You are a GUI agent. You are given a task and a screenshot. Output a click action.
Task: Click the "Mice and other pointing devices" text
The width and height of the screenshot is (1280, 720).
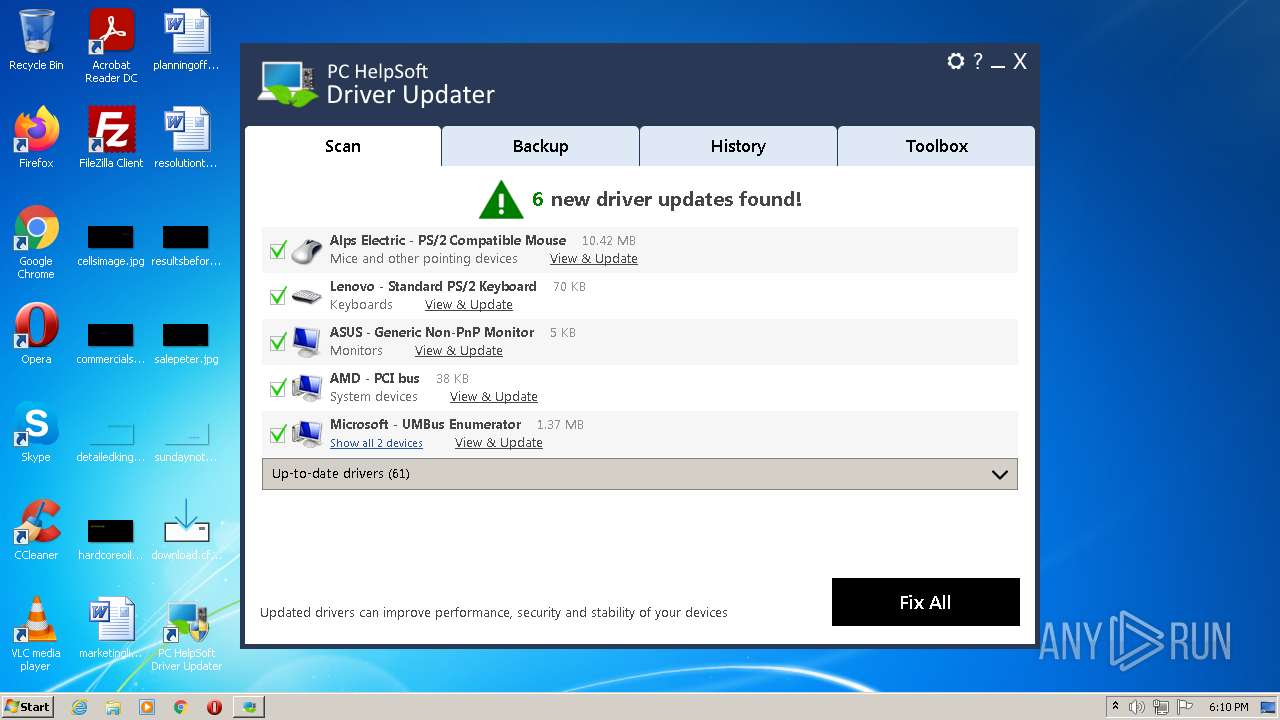[424, 259]
